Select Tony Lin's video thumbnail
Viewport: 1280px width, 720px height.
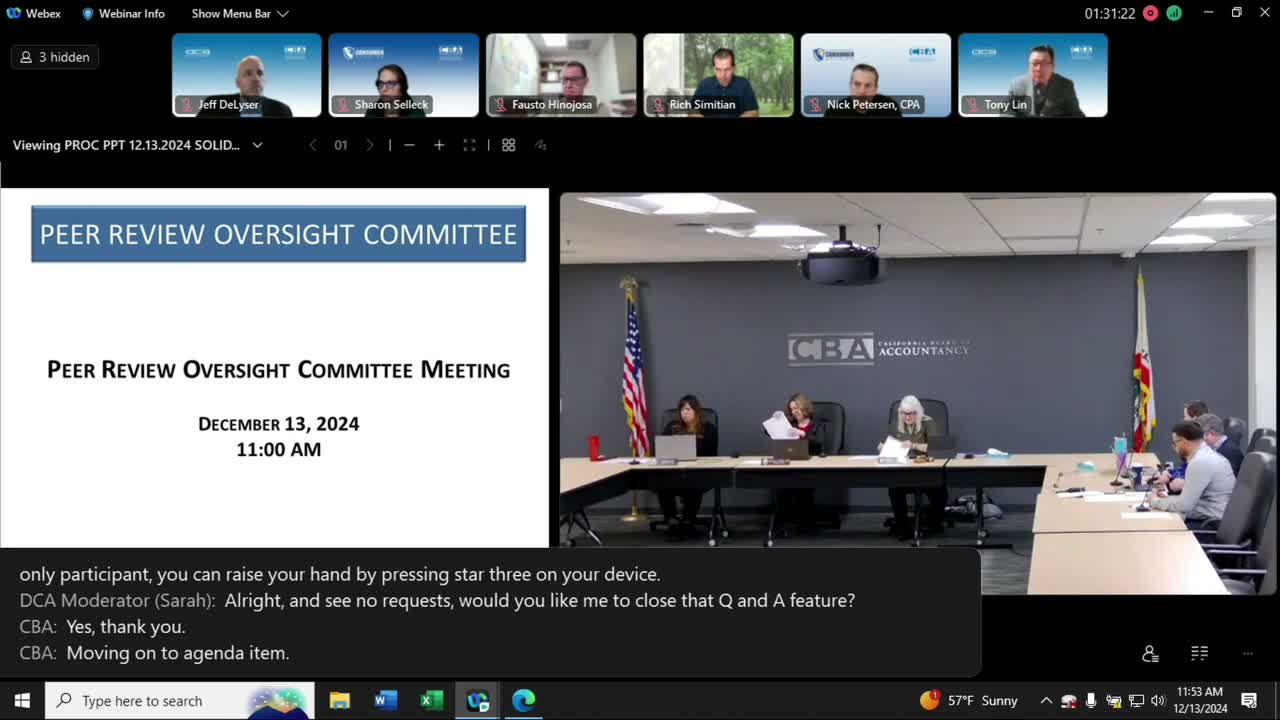pyautogui.click(x=1033, y=75)
